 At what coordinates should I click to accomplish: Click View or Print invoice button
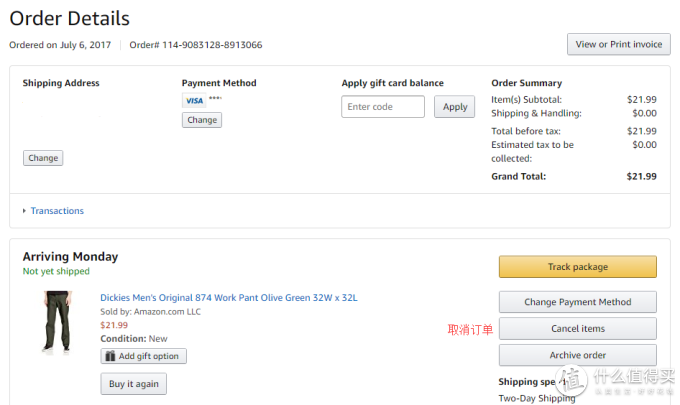[x=618, y=44]
